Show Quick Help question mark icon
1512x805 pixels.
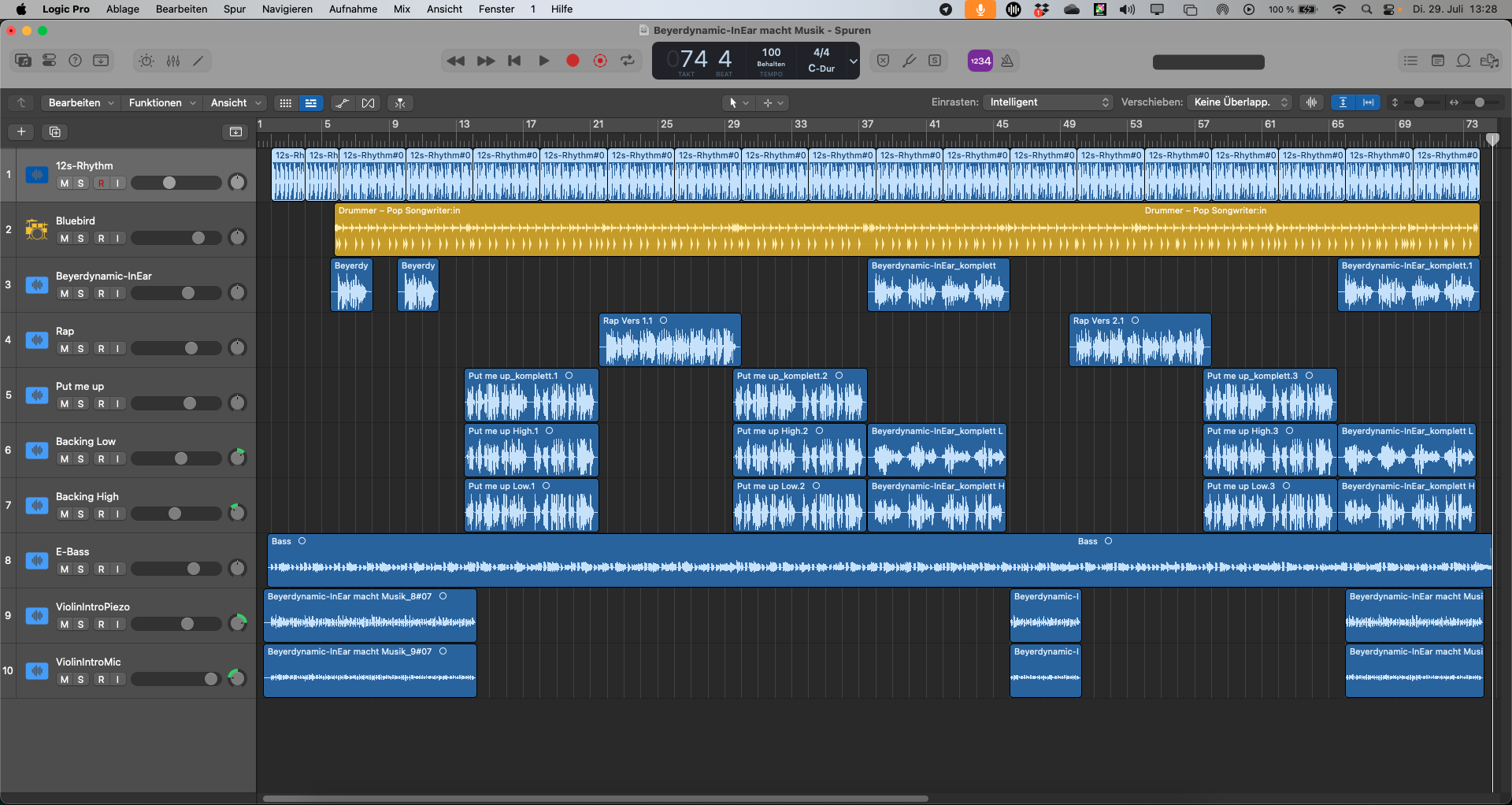[75, 61]
